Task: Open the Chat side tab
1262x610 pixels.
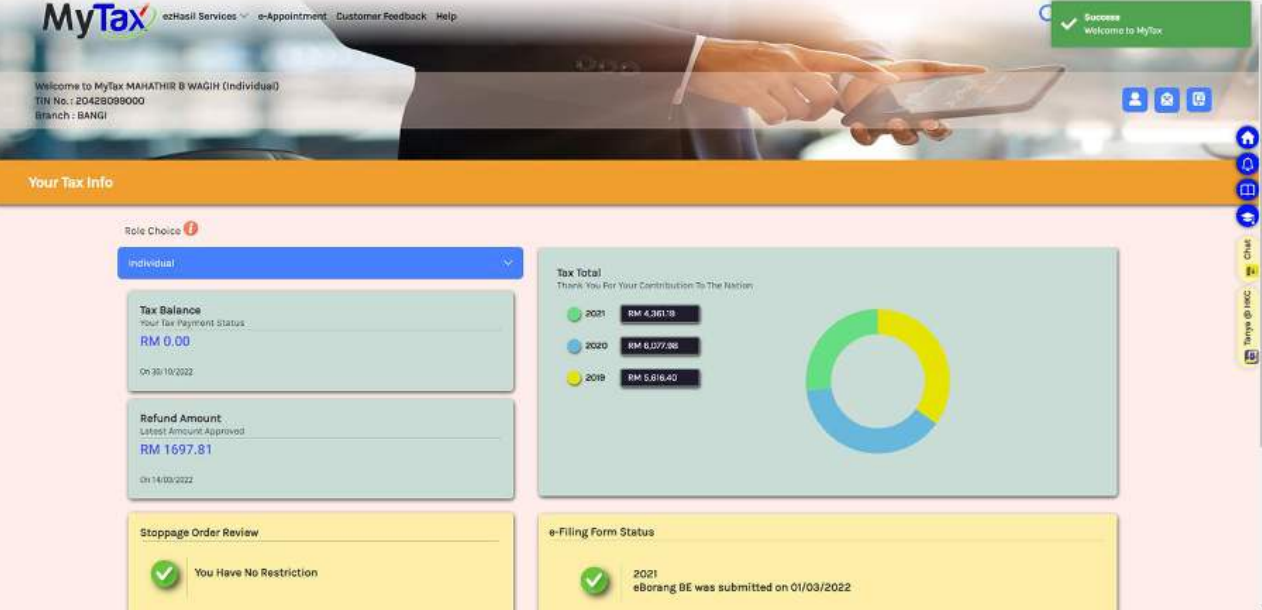Action: point(1247,258)
